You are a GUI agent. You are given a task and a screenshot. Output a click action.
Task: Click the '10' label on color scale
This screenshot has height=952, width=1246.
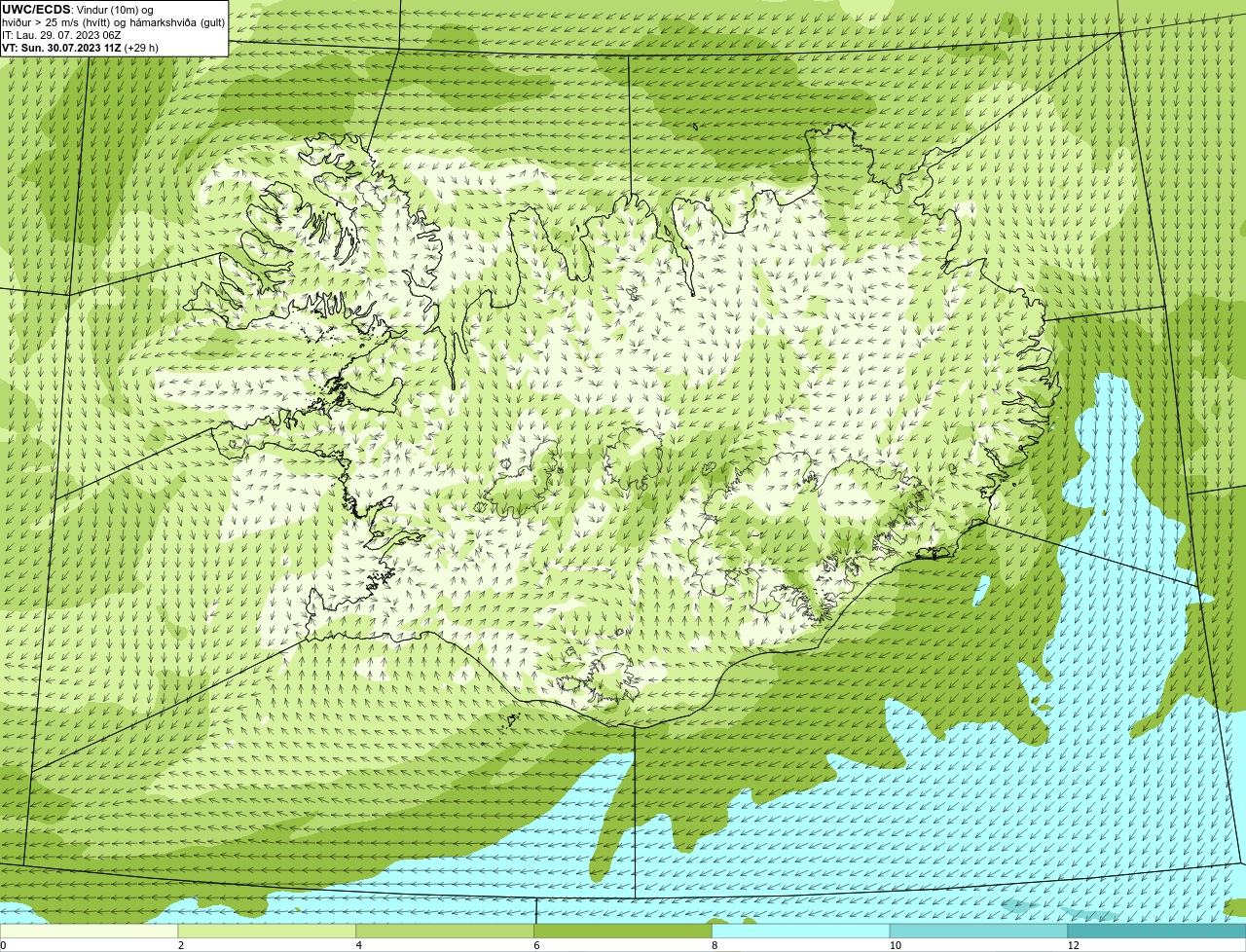point(895,945)
